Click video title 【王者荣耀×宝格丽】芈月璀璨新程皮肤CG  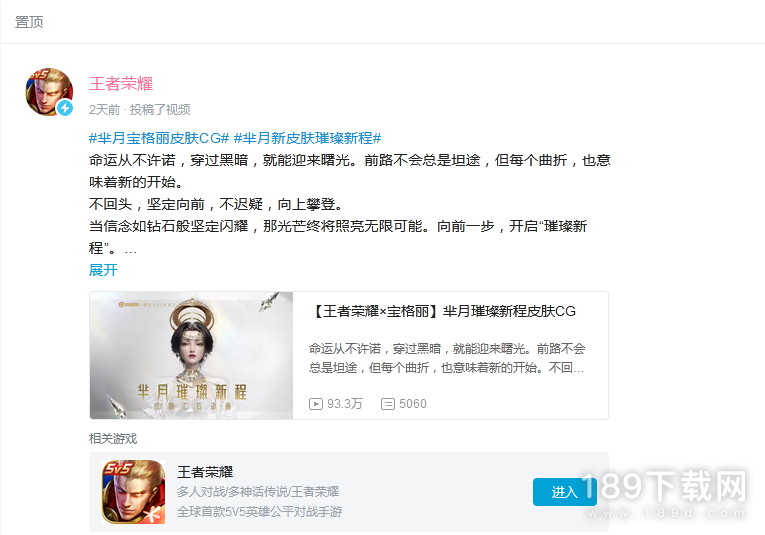[443, 311]
